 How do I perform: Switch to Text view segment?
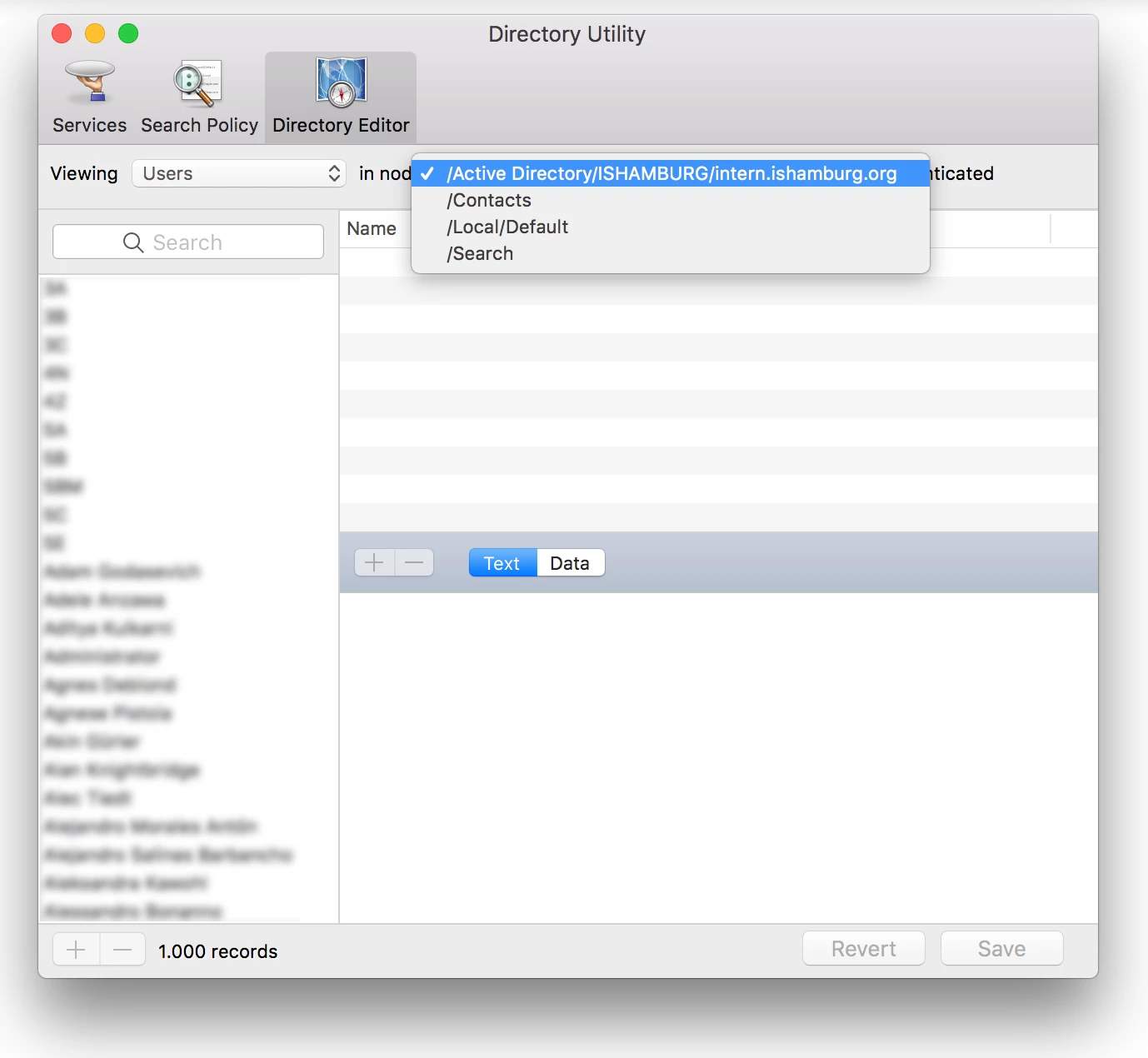click(502, 563)
